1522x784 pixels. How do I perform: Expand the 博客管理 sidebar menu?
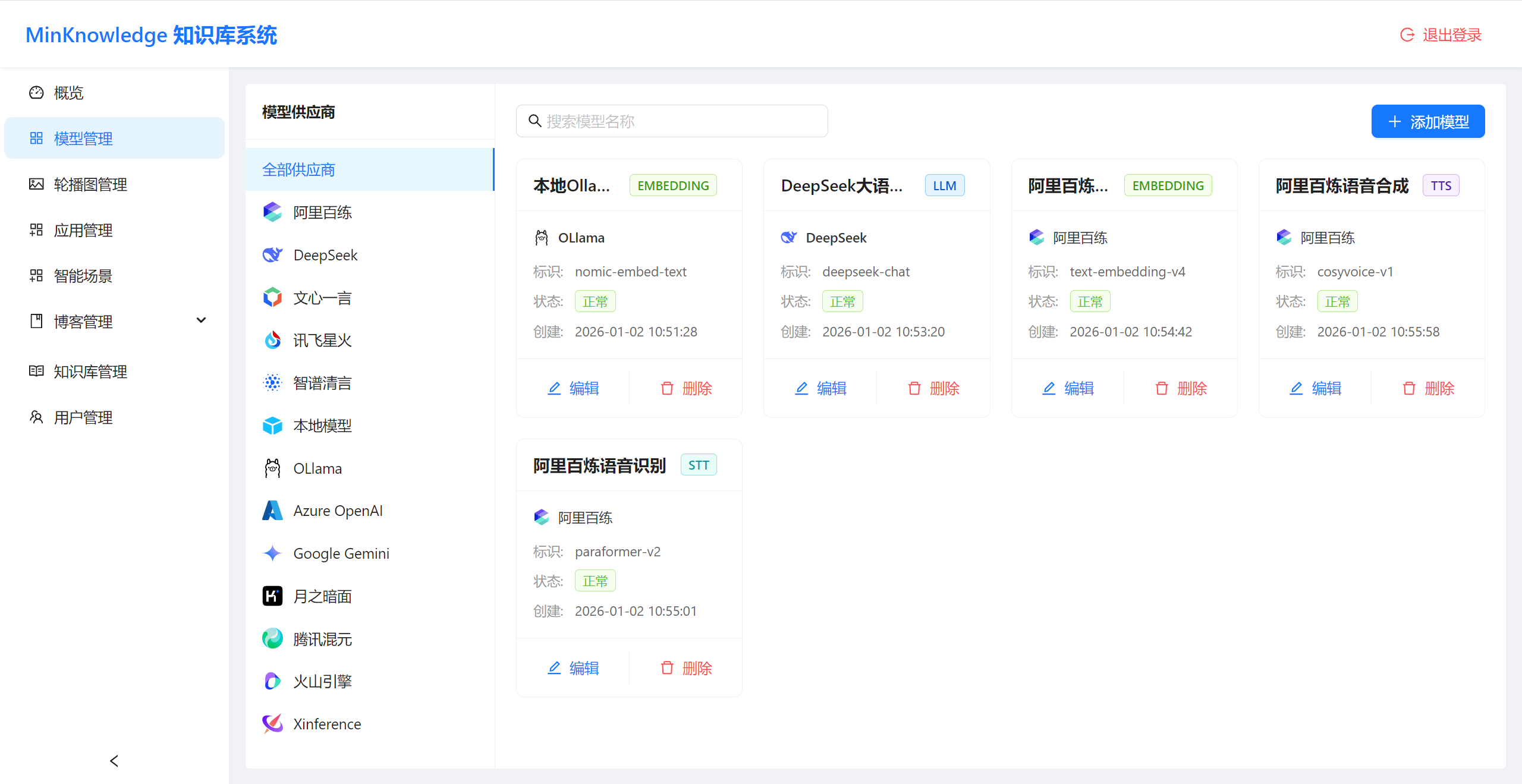pos(201,320)
